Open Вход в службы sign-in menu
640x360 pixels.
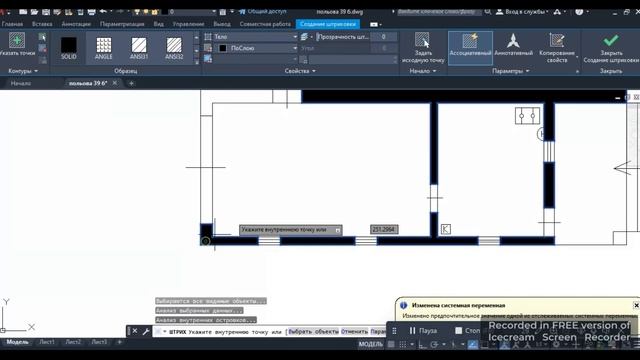click(522, 12)
